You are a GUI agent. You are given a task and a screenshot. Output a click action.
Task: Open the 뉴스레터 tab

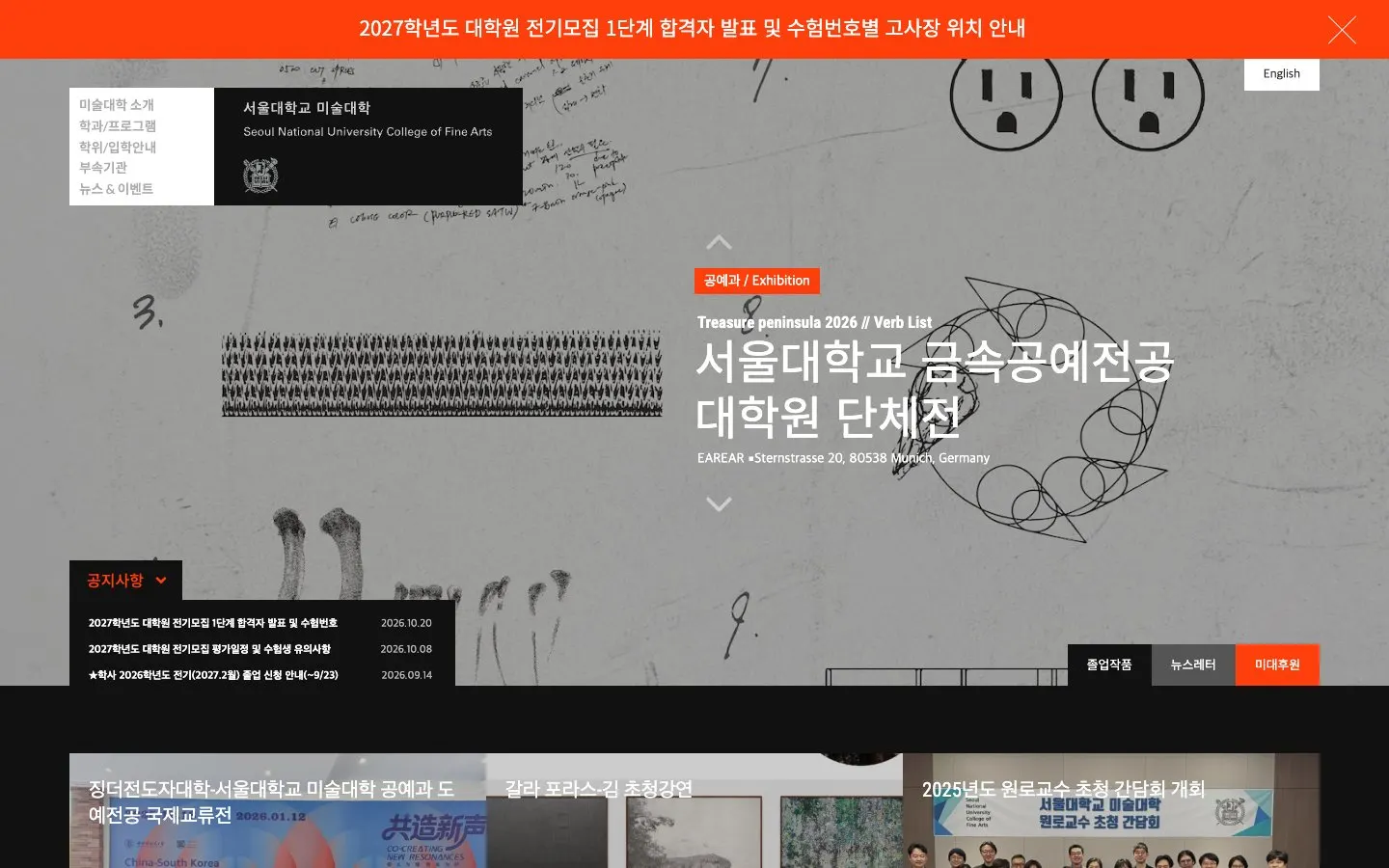pos(1193,665)
